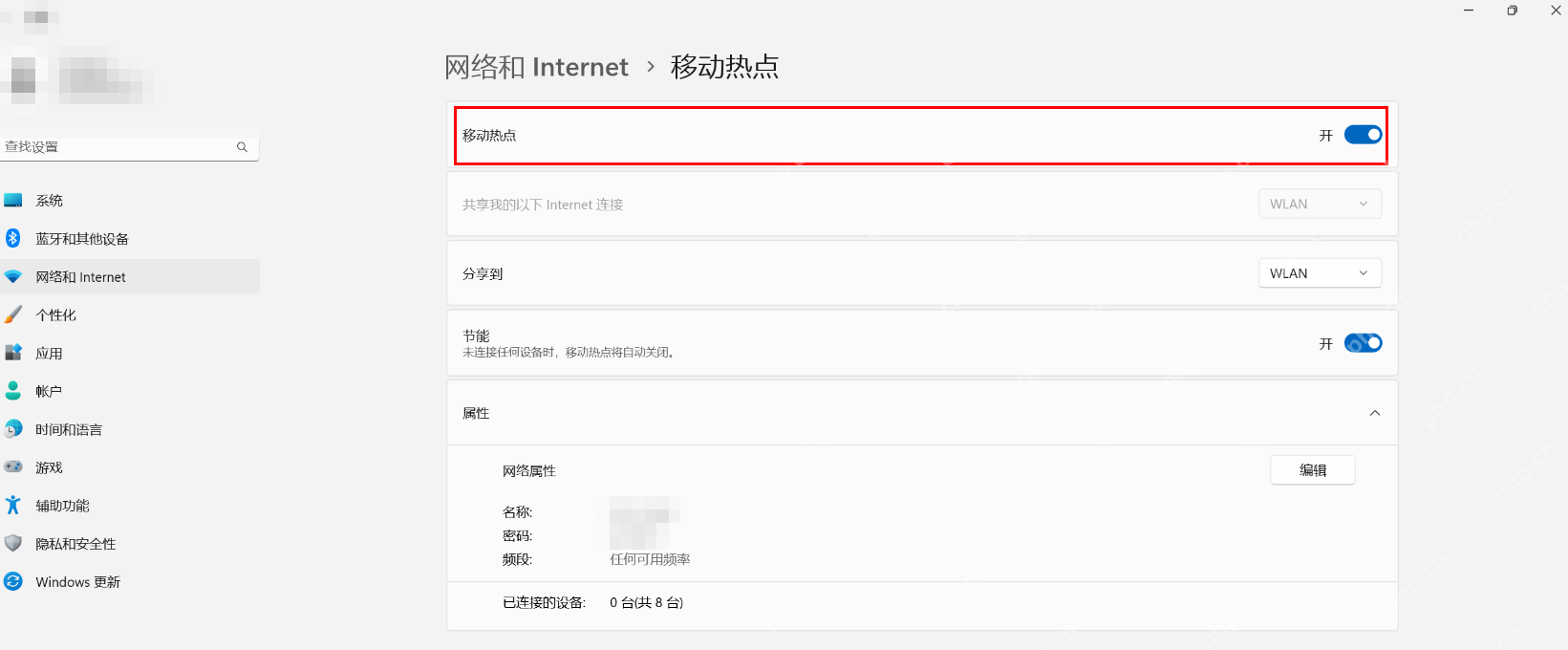
Task: Open 个性化 settings category
Action: coord(130,314)
